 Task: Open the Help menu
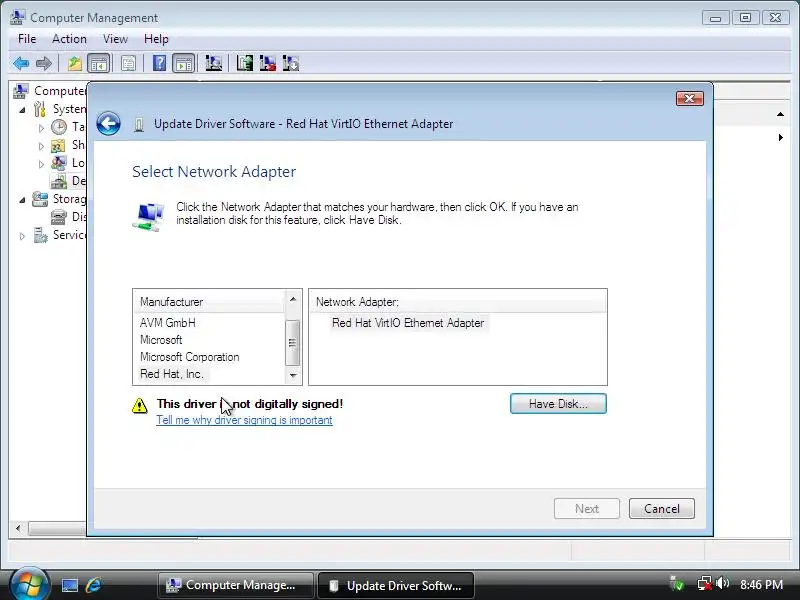(x=156, y=39)
